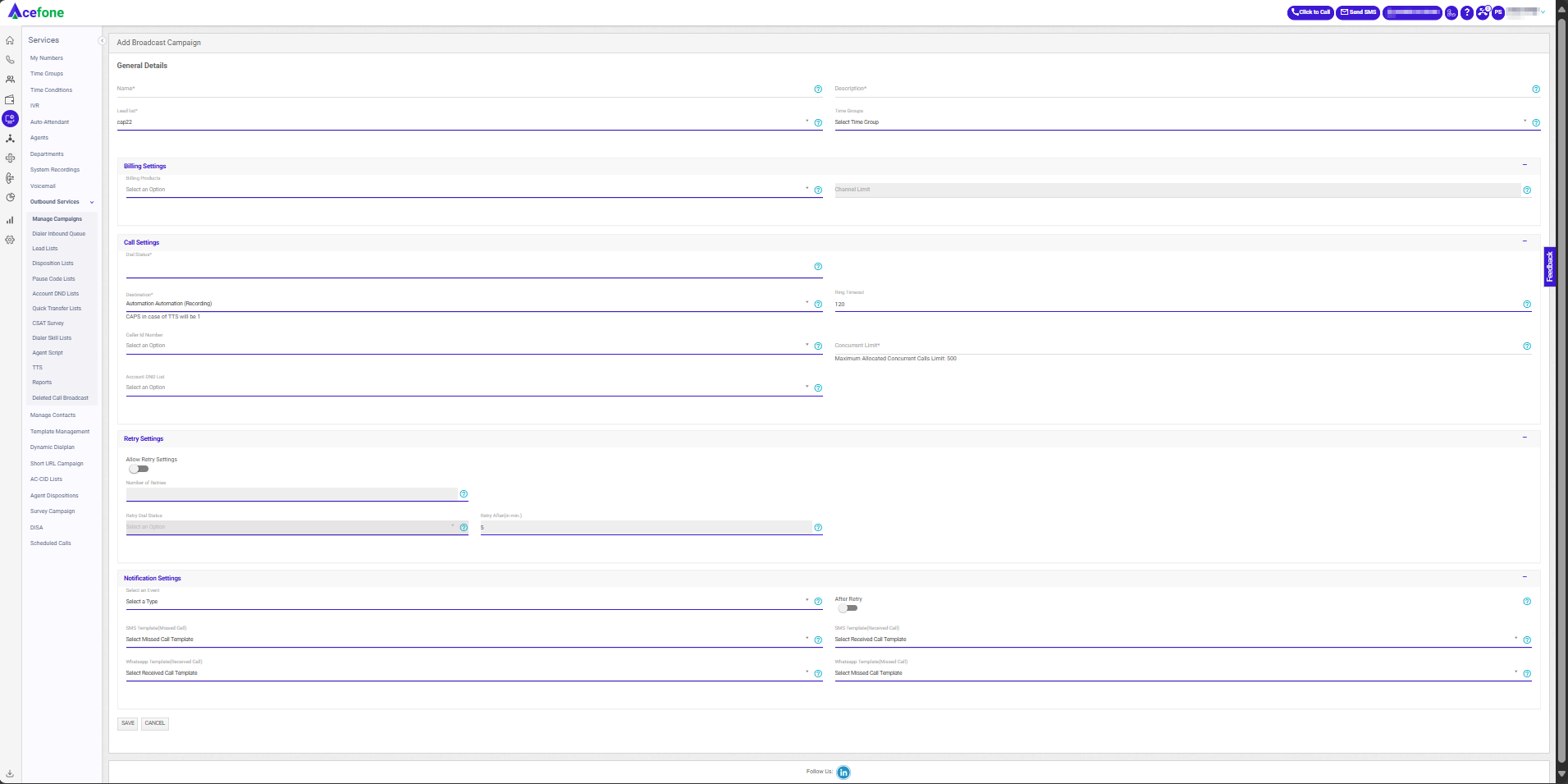Click the help icon beside Retry After field

click(x=818, y=528)
